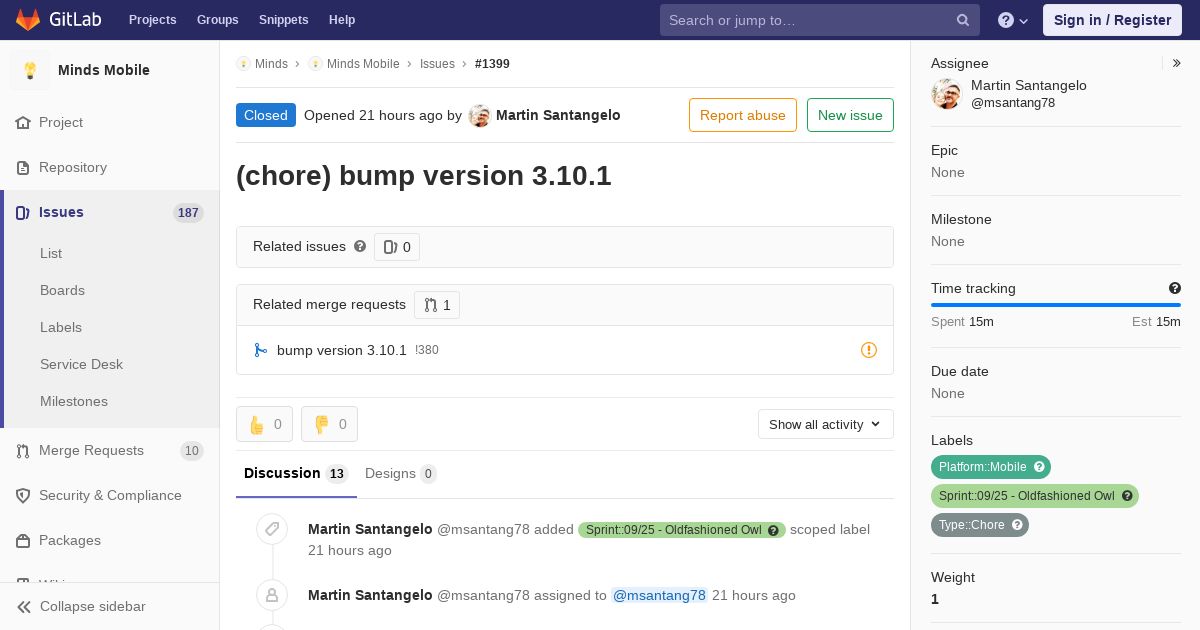Open Boards under Issues in sidebar
Screen dimensions: 1200x630
62,290
